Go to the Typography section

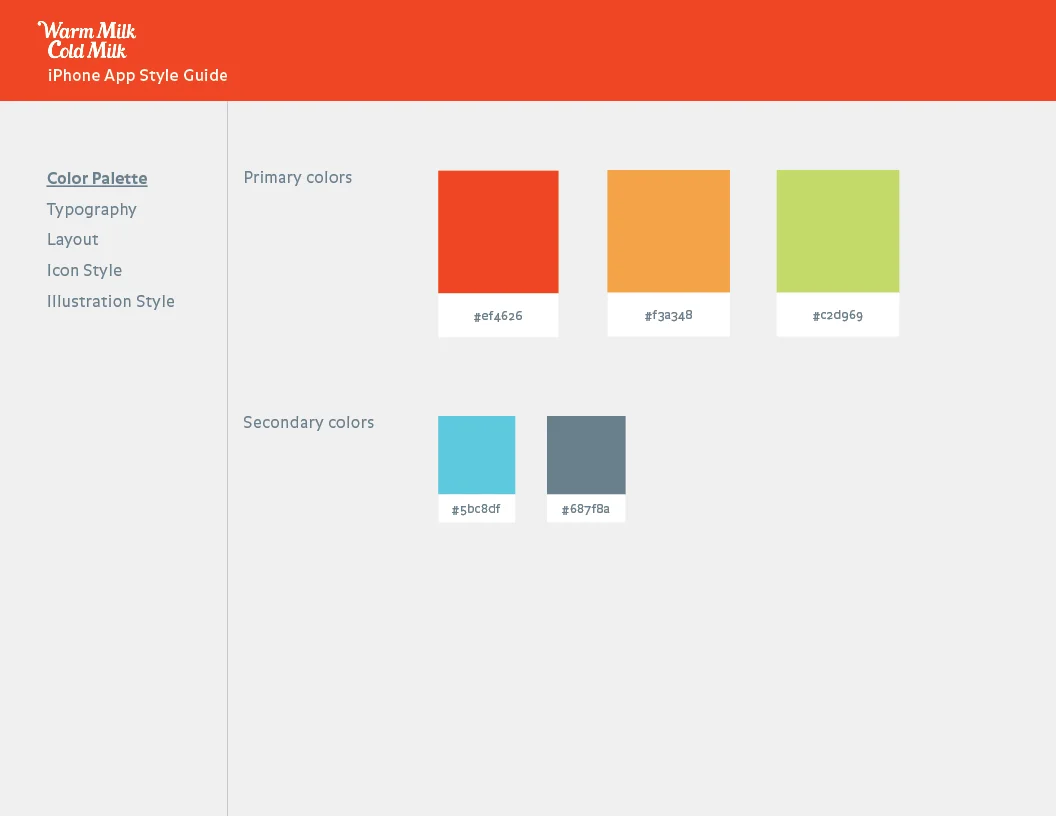pyautogui.click(x=92, y=210)
